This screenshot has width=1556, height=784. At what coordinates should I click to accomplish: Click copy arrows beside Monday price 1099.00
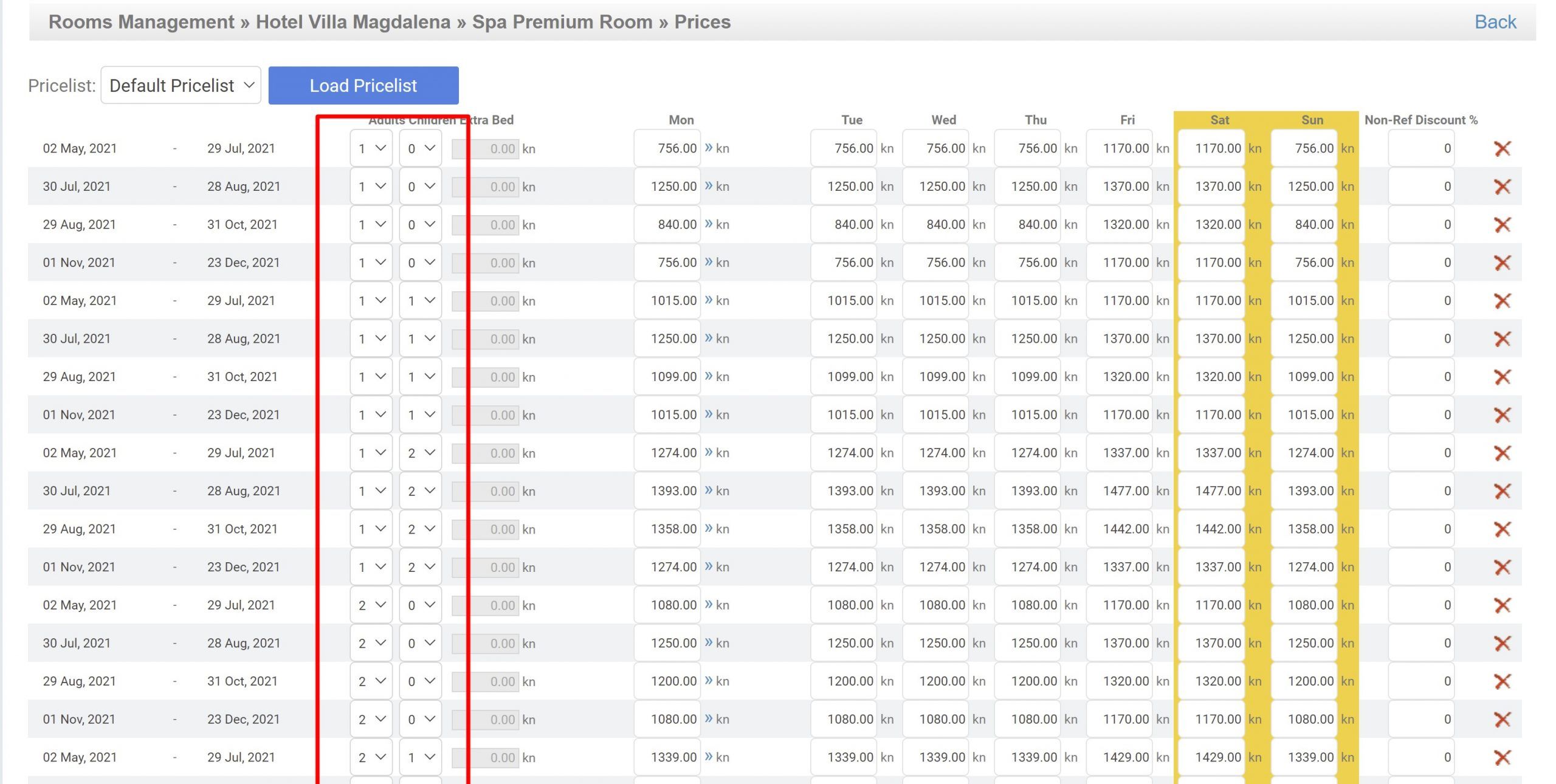(x=708, y=377)
